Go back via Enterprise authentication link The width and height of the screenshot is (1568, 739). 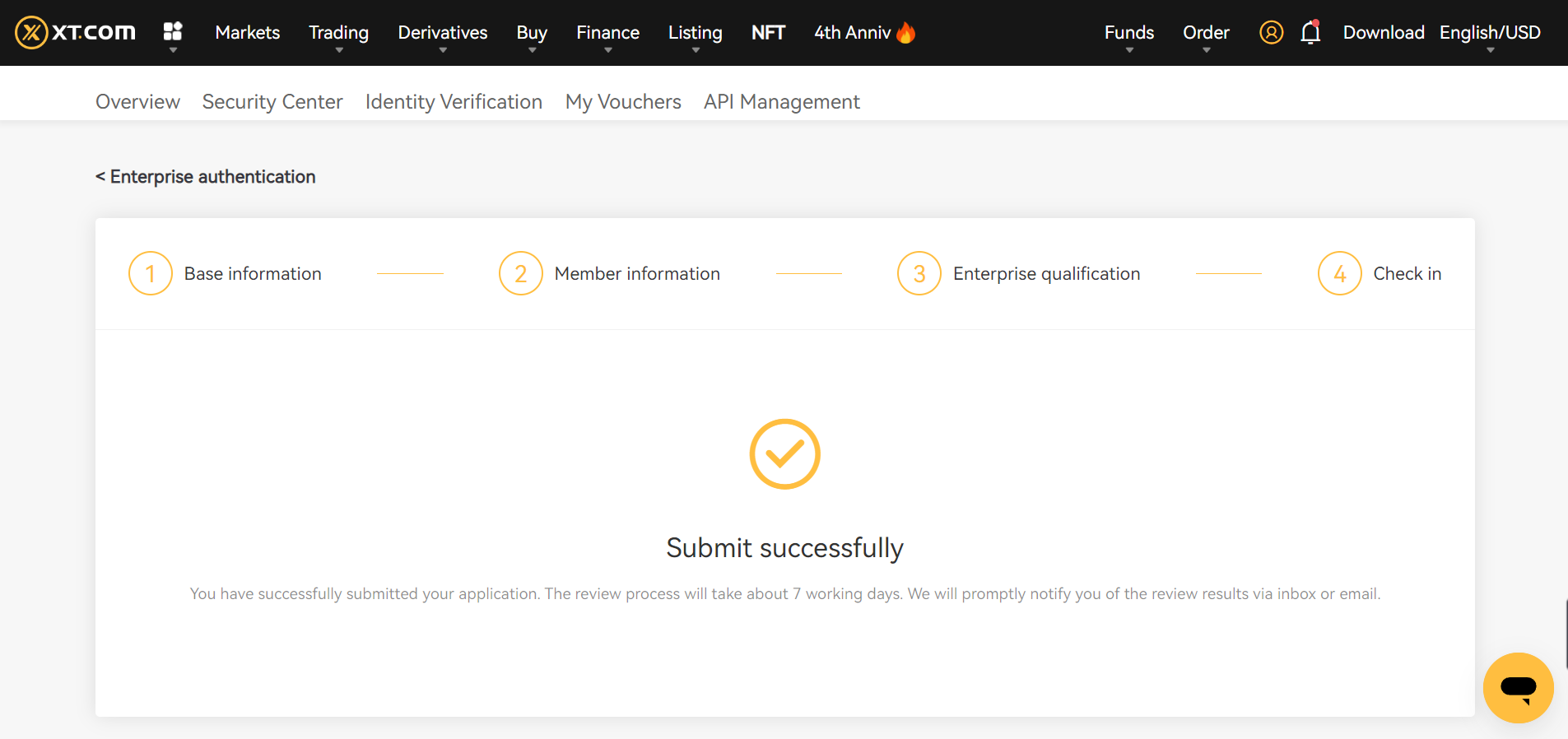click(206, 177)
